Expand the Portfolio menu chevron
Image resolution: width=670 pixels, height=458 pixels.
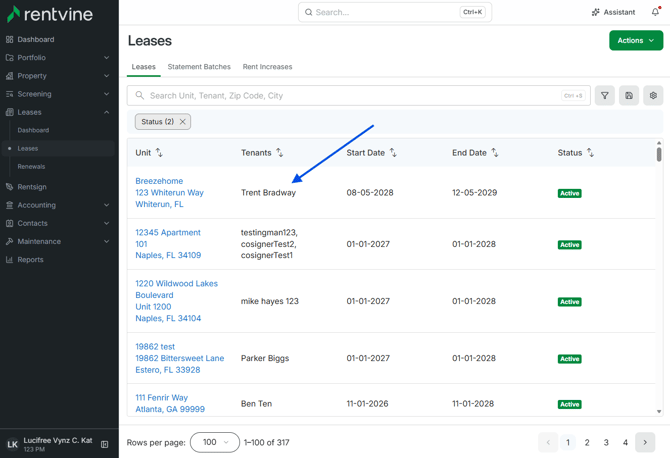[x=106, y=57]
